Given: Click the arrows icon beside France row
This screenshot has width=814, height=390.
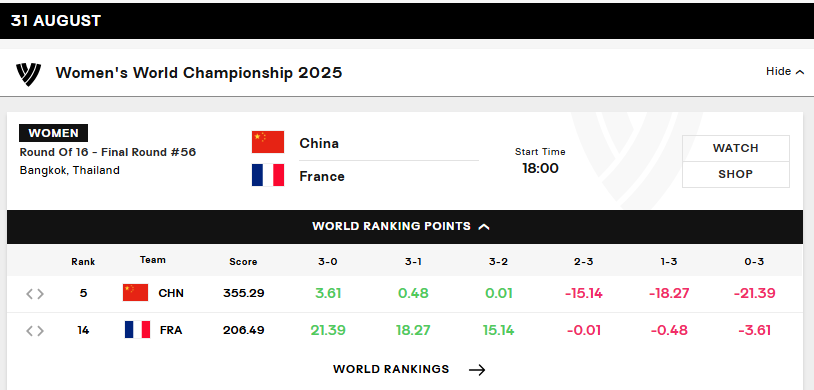Looking at the screenshot, I should click(x=35, y=331).
